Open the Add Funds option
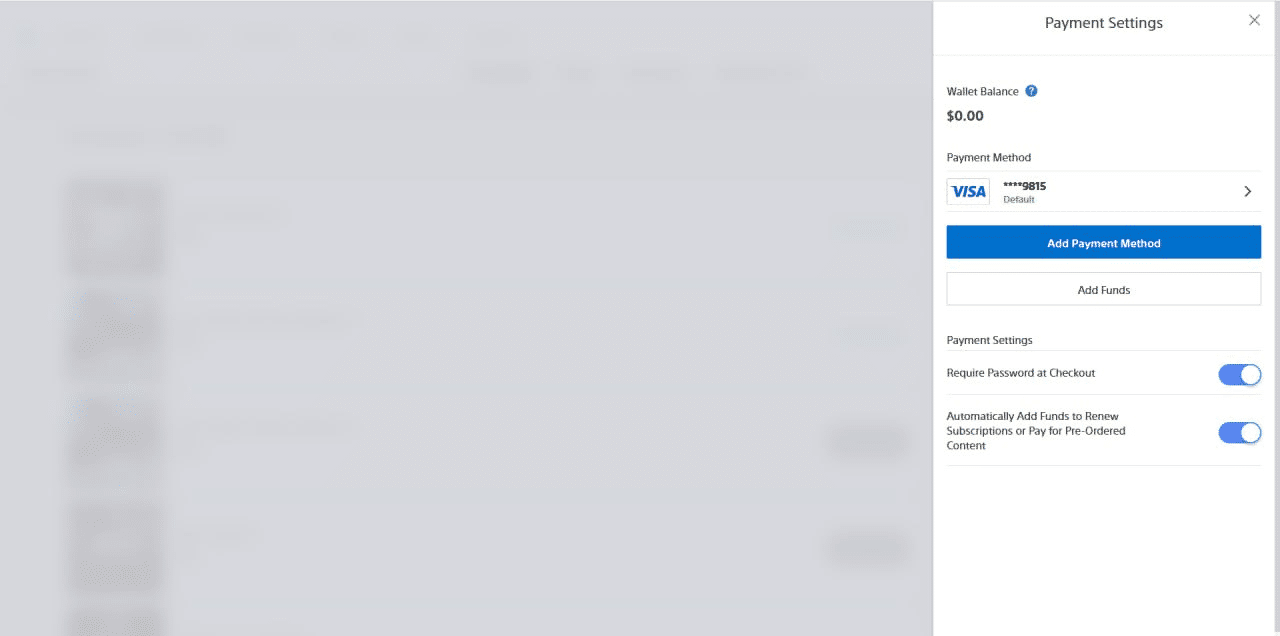Image resolution: width=1280 pixels, height=636 pixels. [1104, 289]
